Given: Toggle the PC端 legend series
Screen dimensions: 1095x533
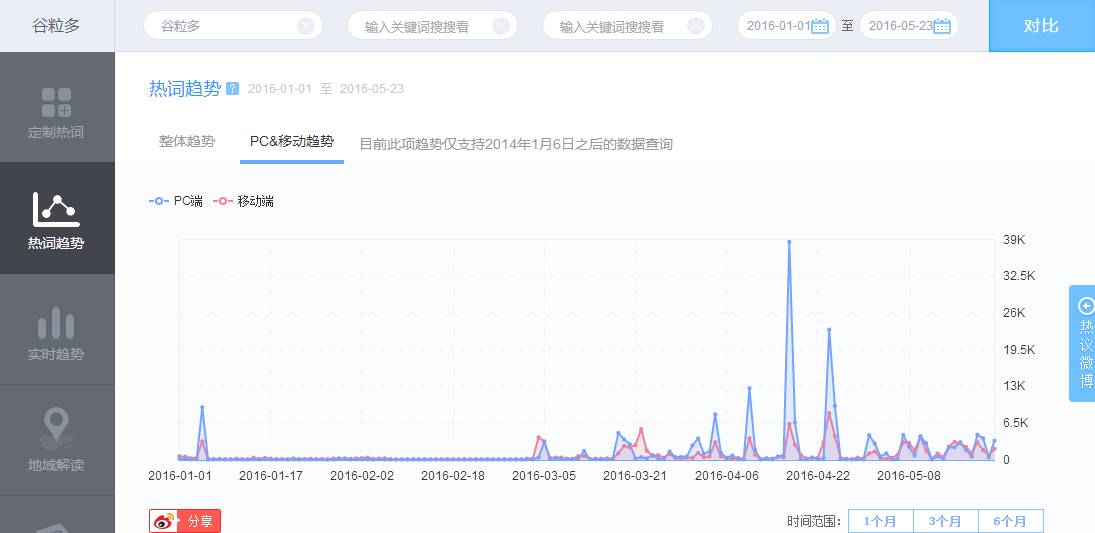Looking at the screenshot, I should coord(176,201).
